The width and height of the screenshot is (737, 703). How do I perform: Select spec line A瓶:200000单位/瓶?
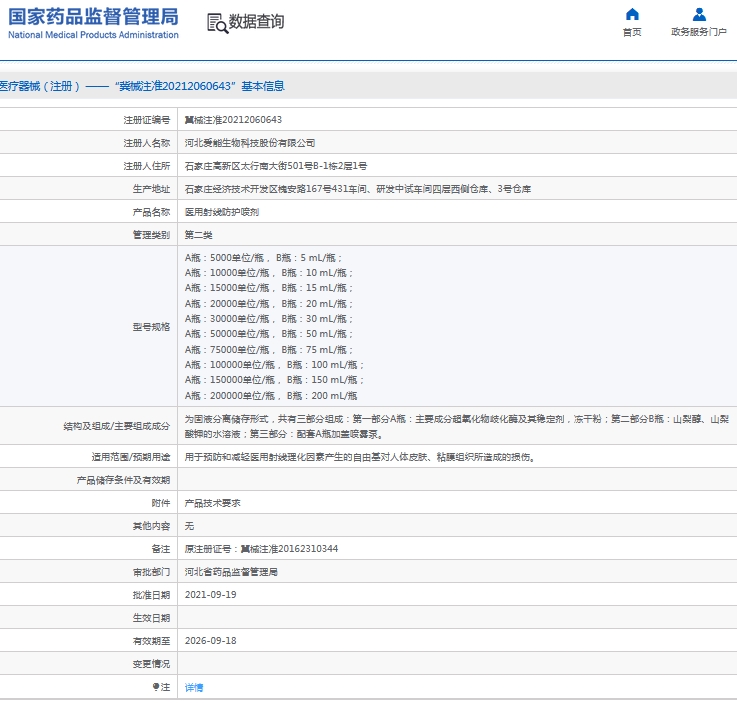[x=271, y=396]
